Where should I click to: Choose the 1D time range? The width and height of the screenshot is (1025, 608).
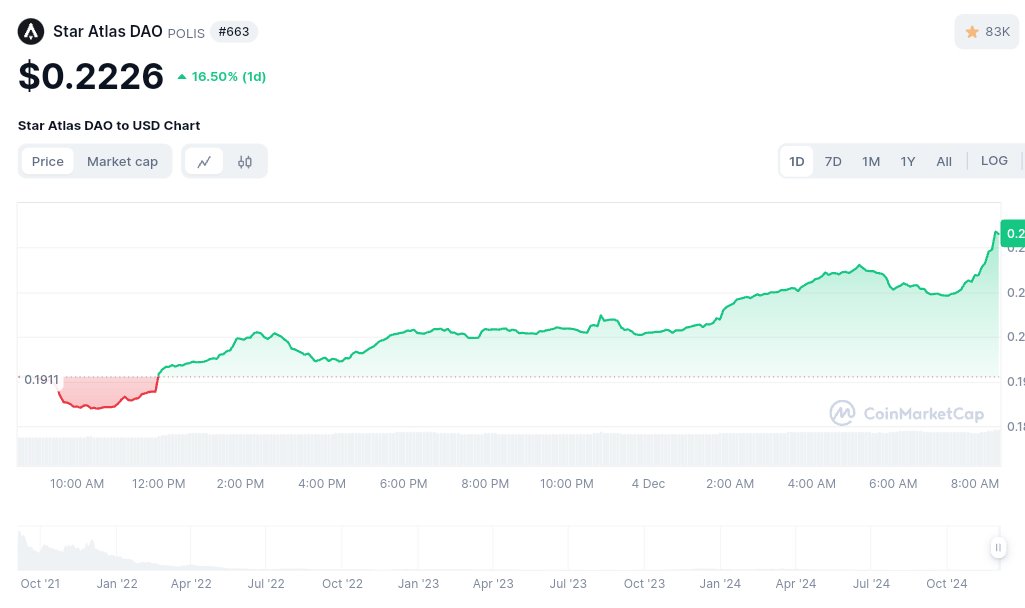coord(796,161)
